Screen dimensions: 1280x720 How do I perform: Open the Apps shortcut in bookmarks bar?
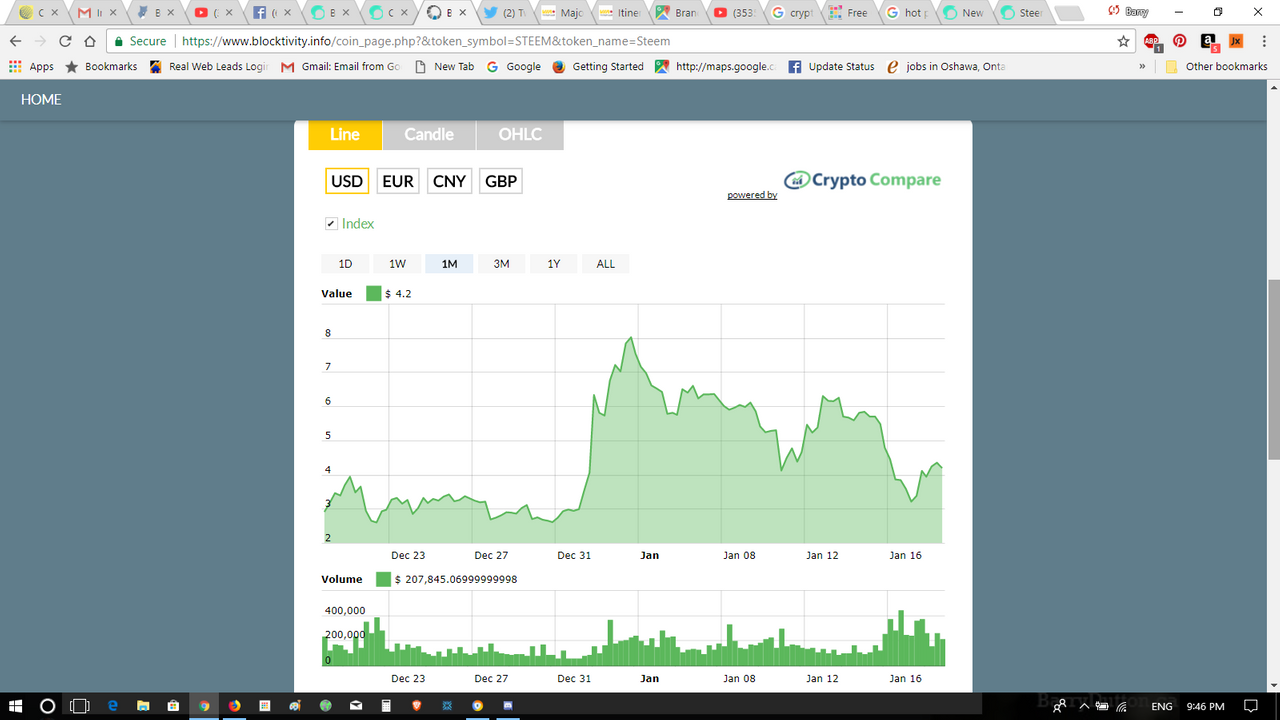(31, 66)
